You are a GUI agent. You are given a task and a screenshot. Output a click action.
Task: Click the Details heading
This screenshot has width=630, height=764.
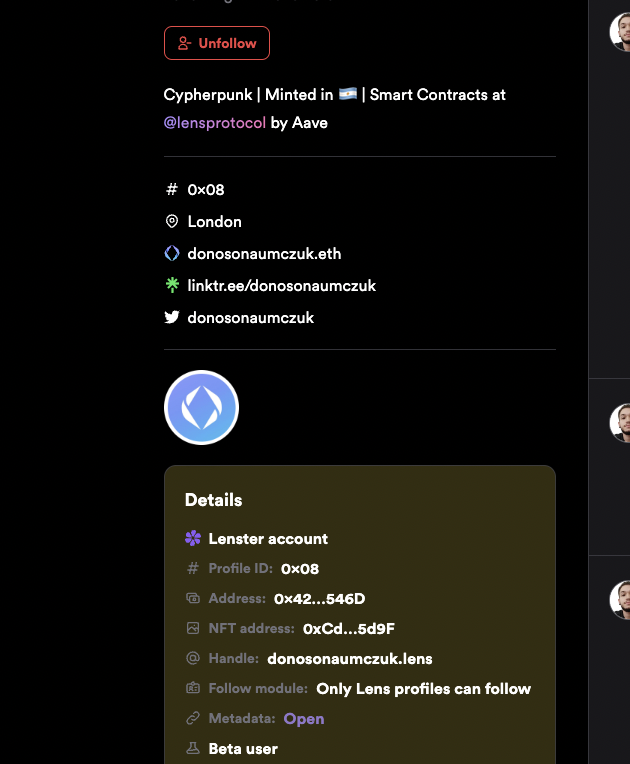(x=213, y=500)
